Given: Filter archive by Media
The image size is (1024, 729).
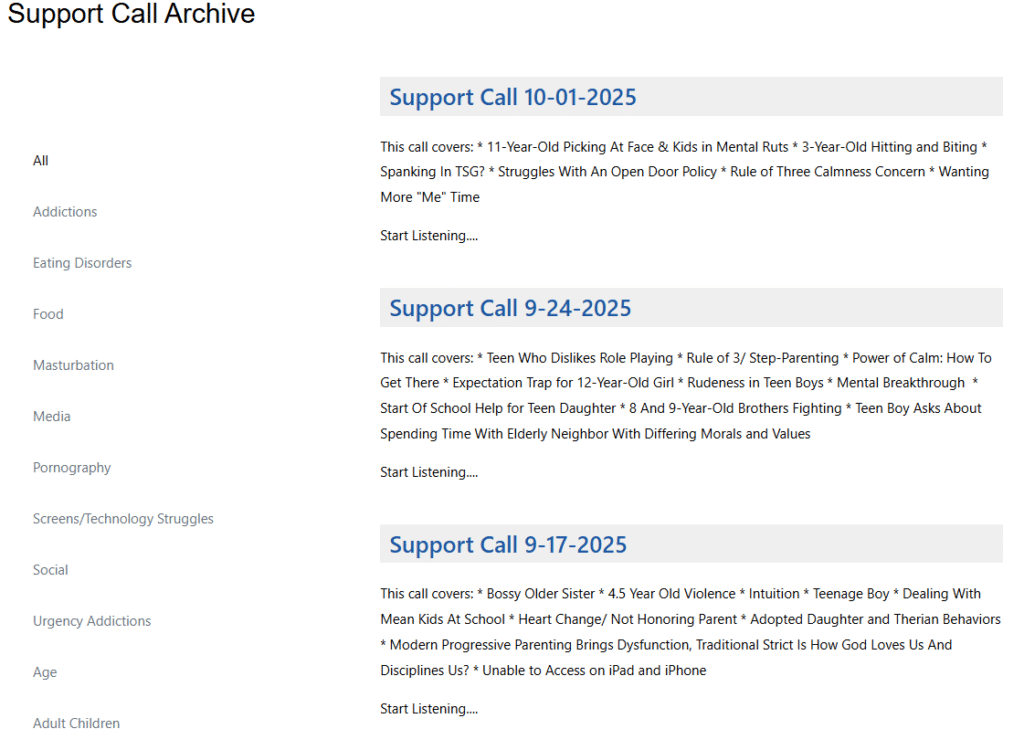Looking at the screenshot, I should pyautogui.click(x=51, y=416).
